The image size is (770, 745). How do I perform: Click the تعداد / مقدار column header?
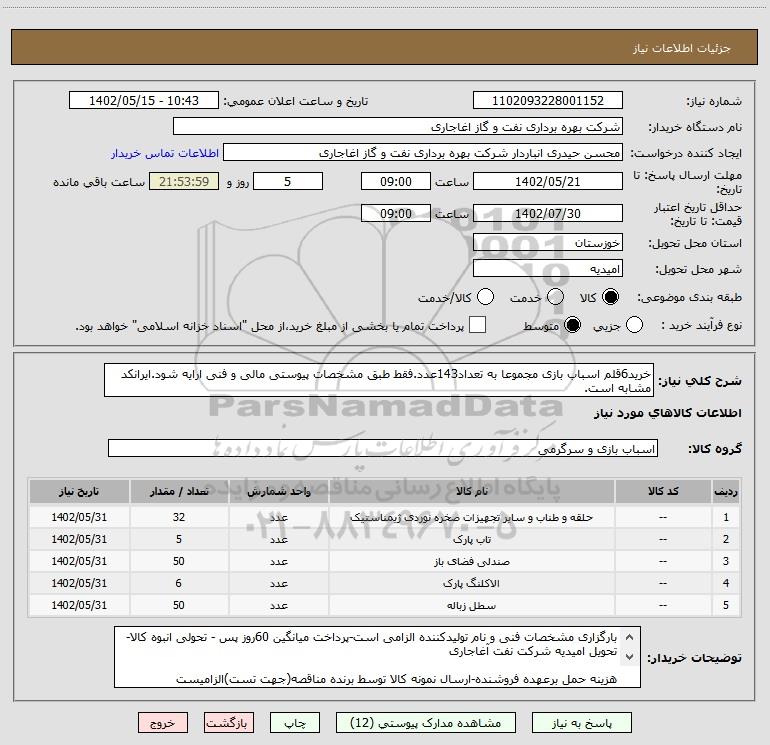179,491
